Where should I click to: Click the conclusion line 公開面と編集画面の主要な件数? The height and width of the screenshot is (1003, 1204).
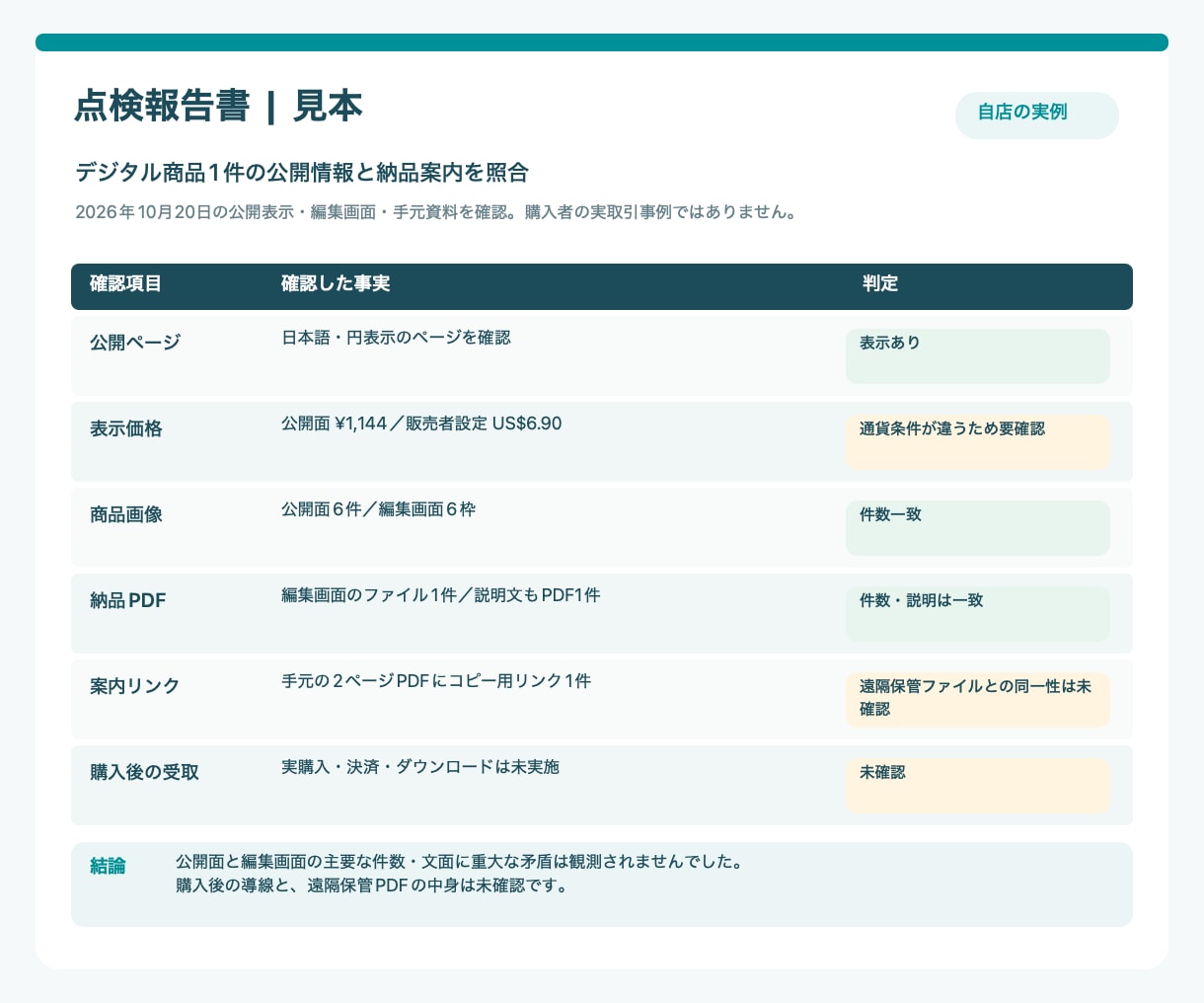point(459,862)
